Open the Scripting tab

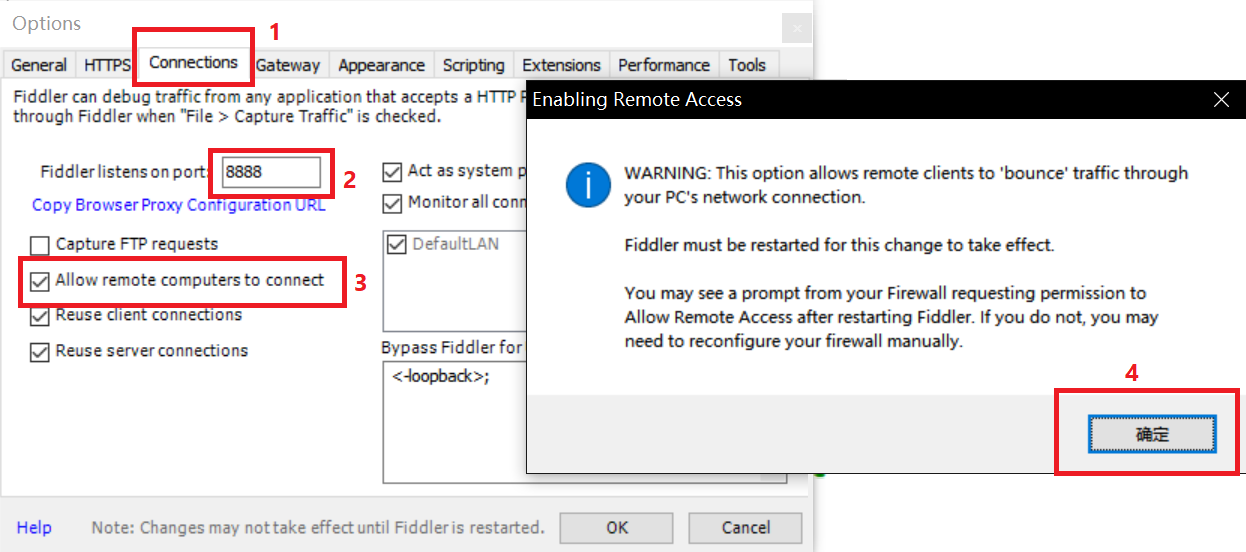(x=473, y=66)
